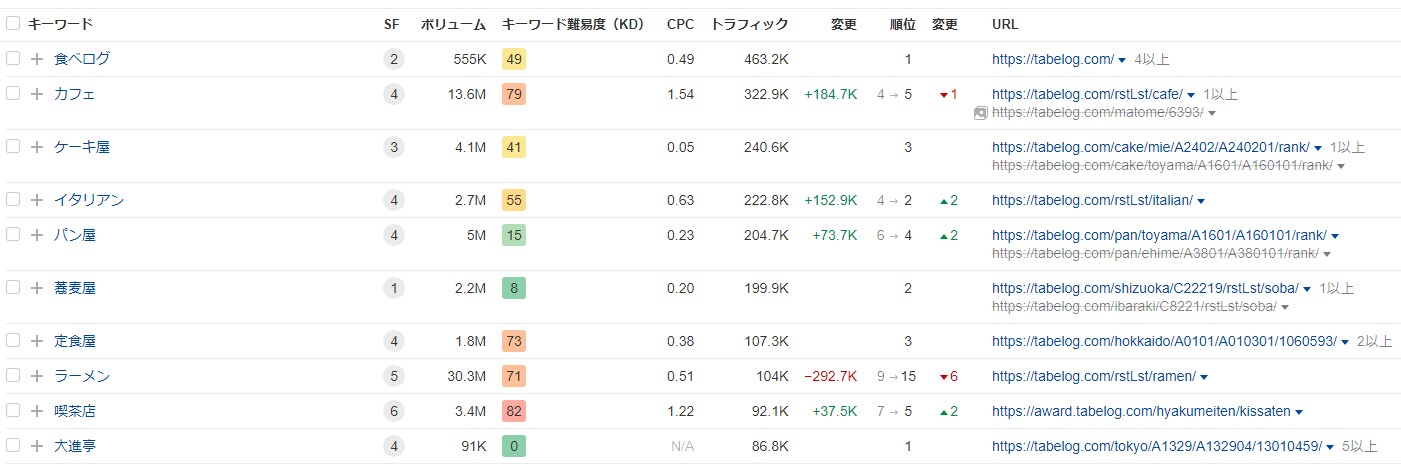Screen dimensions: 1401x467
Task: Open the https://tabelog.com/ URL link
Action: (x=1053, y=59)
